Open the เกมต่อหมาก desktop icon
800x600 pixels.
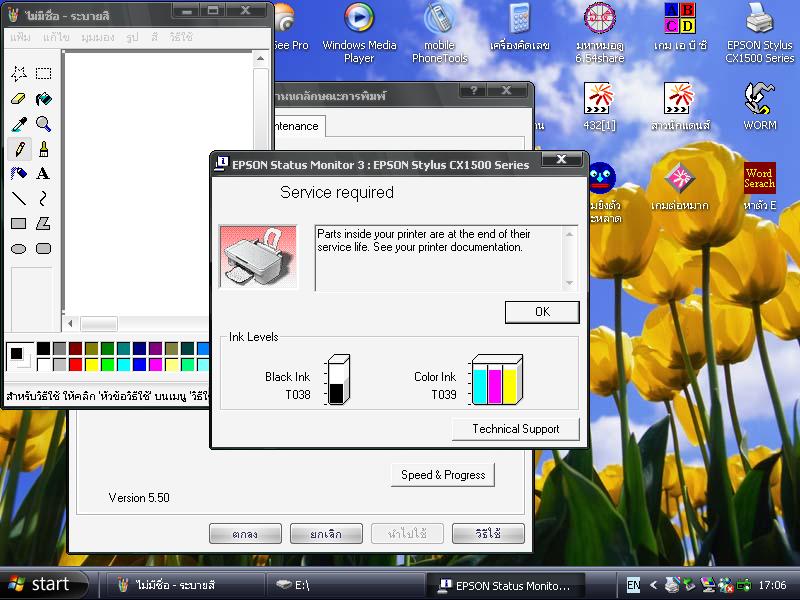pos(680,186)
